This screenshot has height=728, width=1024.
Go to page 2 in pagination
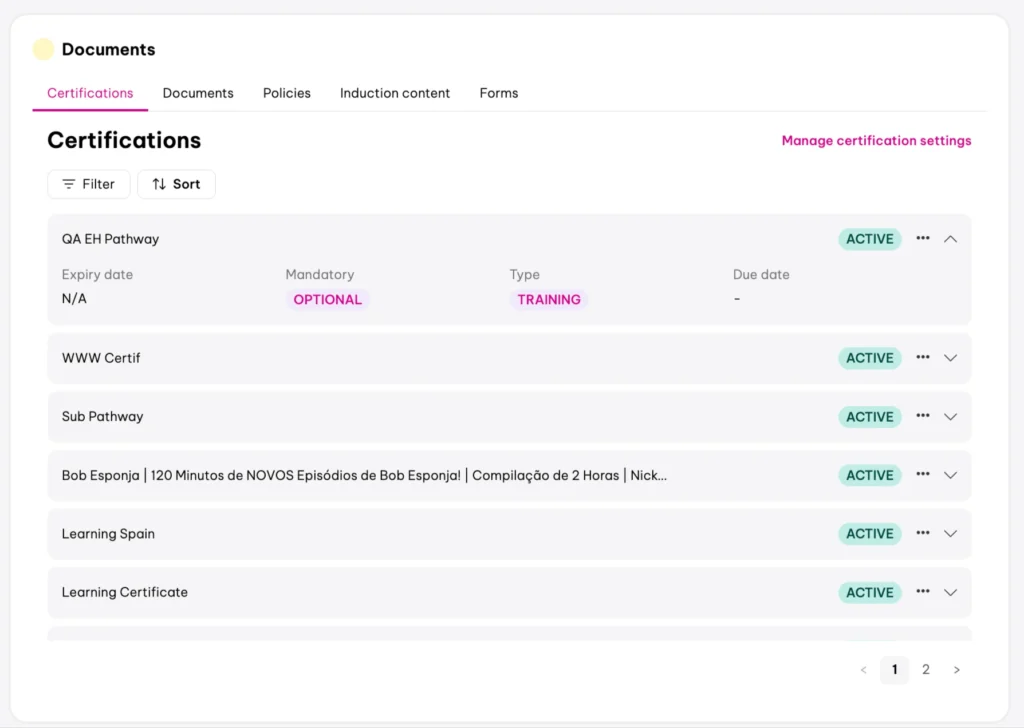coord(925,670)
